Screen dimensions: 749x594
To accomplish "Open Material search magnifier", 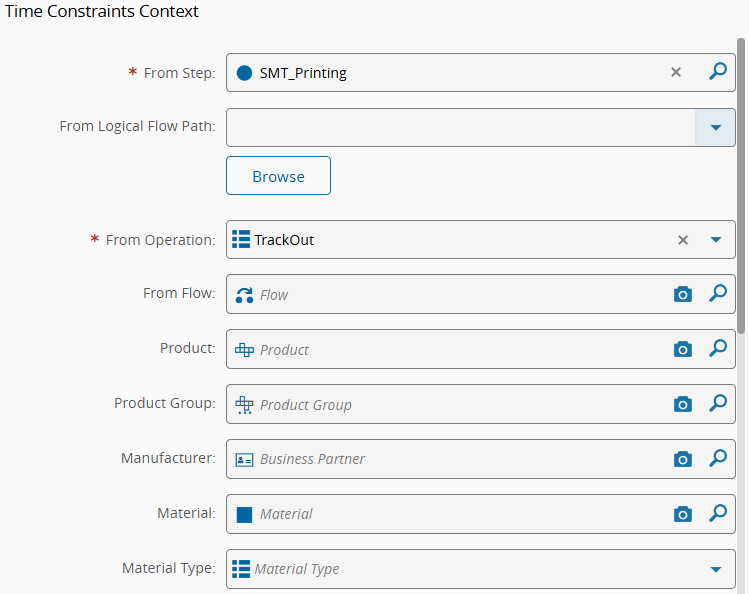I will click(717, 513).
